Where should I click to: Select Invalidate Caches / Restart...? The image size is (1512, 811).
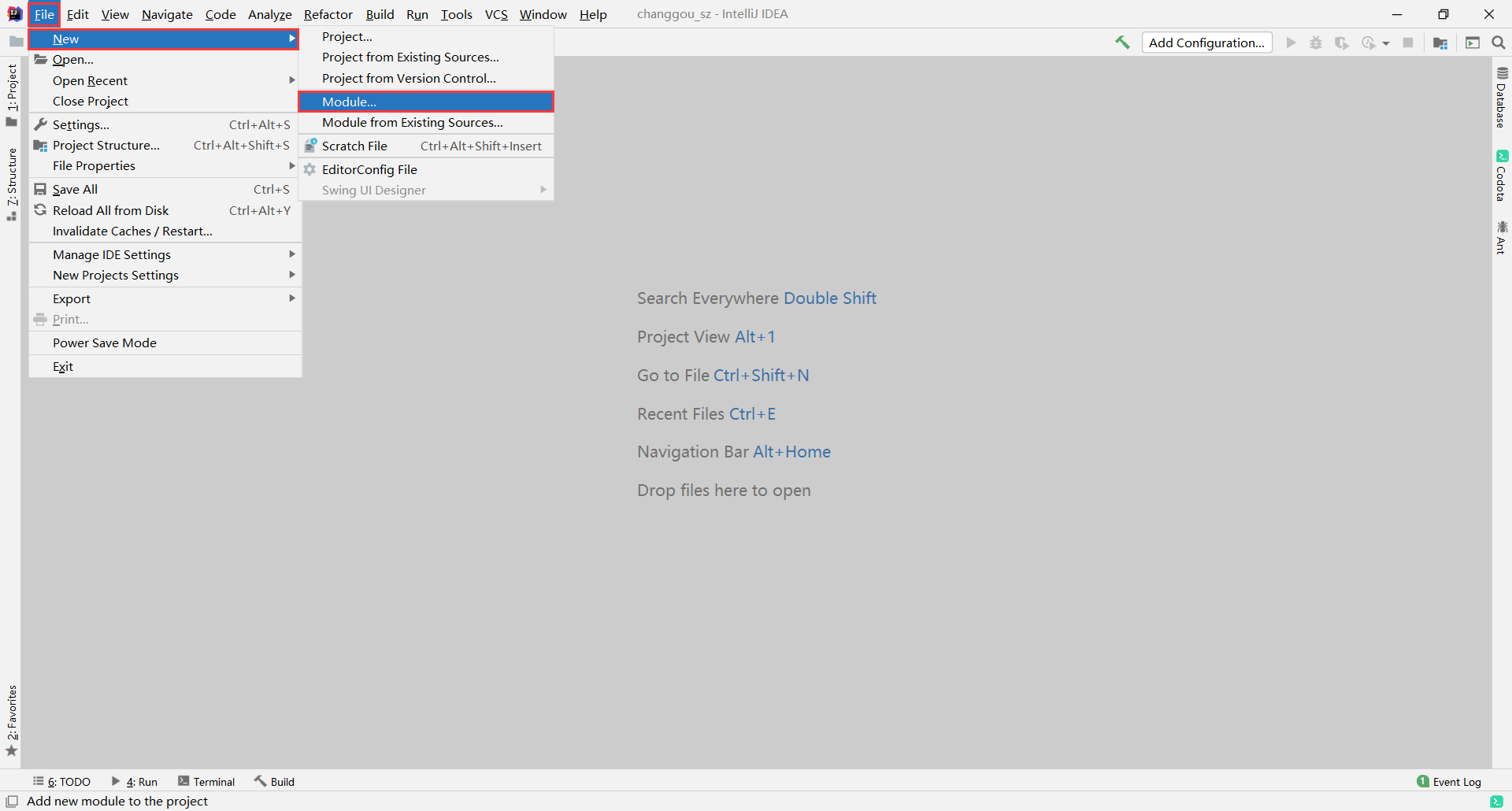[x=165, y=231]
